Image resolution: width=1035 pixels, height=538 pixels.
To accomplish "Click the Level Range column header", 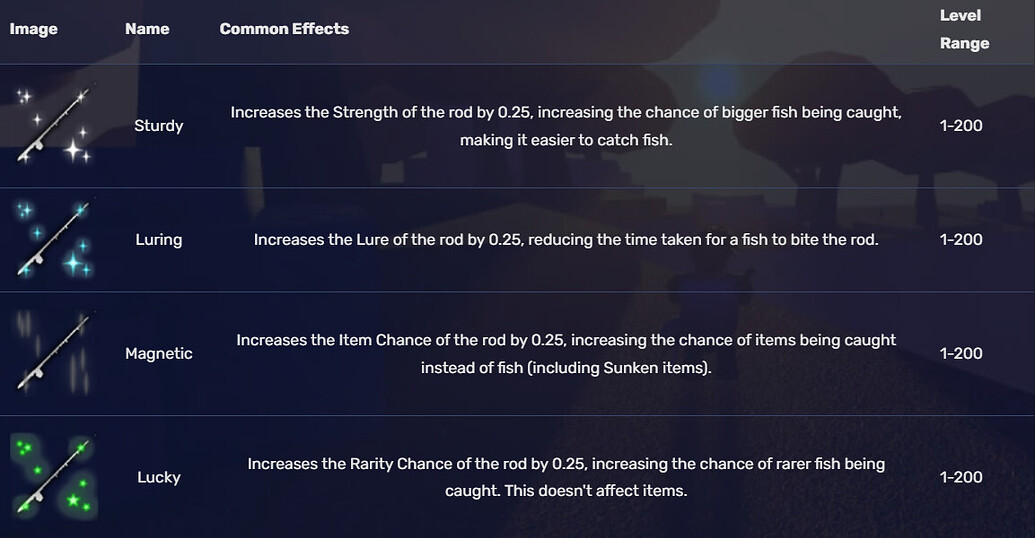I will (x=964, y=29).
